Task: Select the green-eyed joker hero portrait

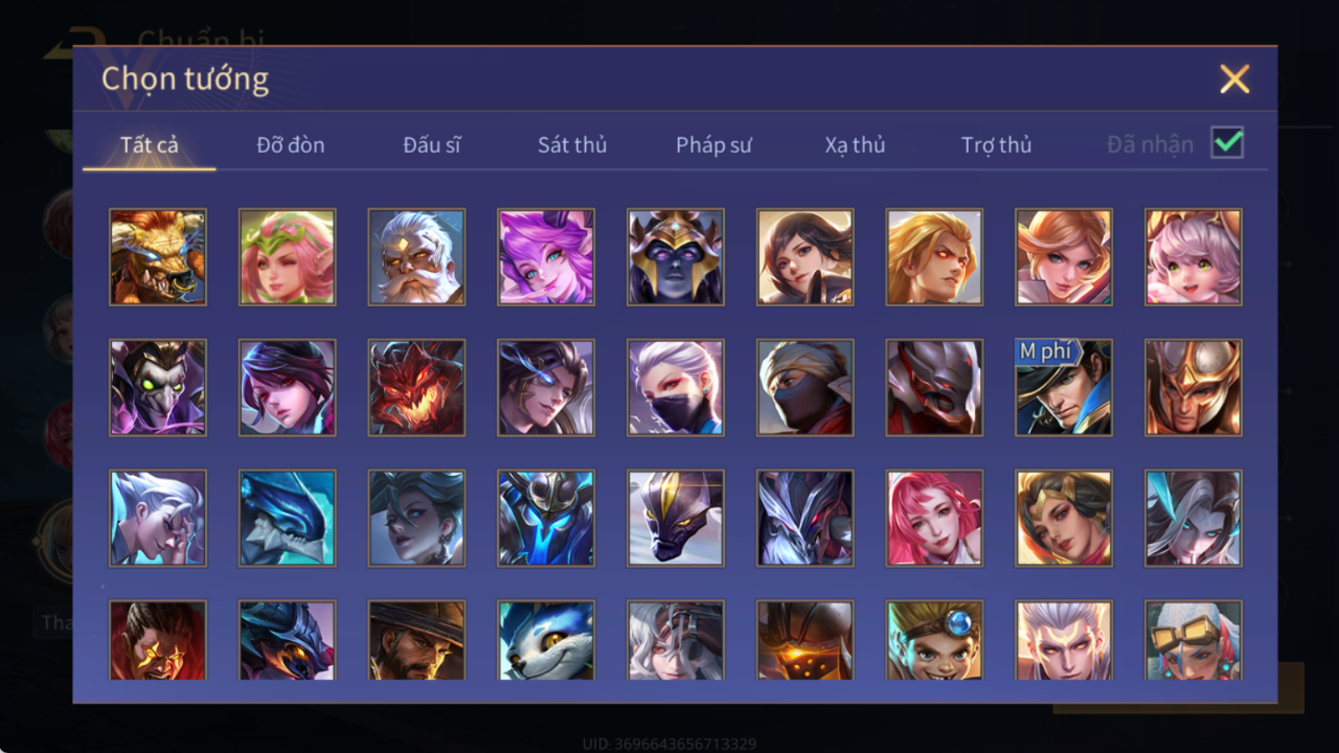Action: tap(158, 388)
